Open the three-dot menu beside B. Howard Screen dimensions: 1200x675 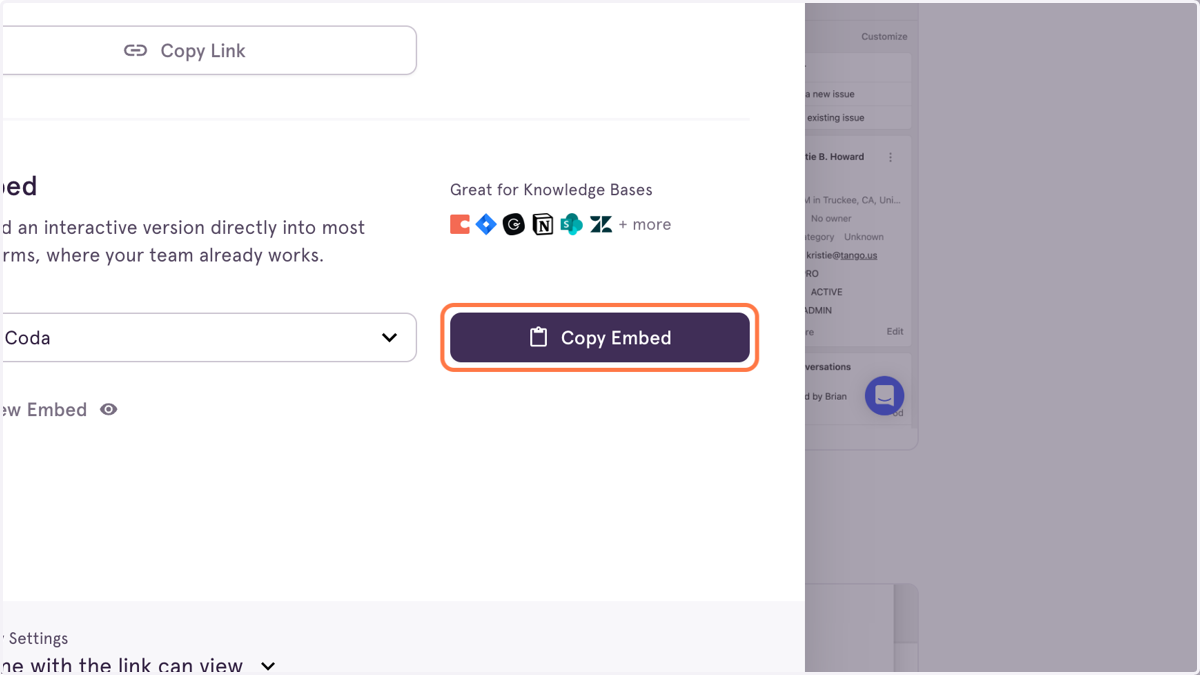tap(891, 157)
